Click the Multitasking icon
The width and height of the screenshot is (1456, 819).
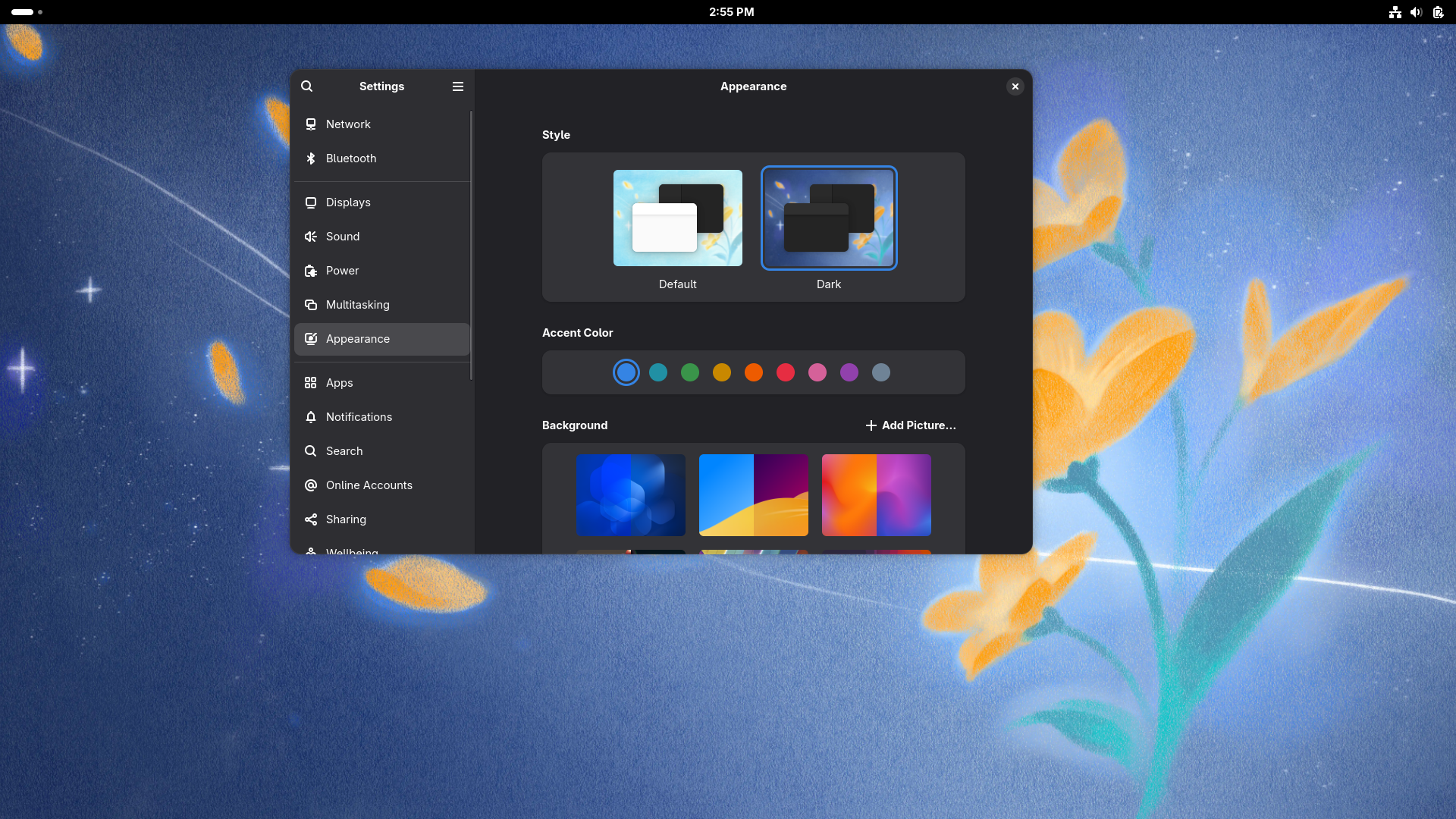(x=311, y=305)
